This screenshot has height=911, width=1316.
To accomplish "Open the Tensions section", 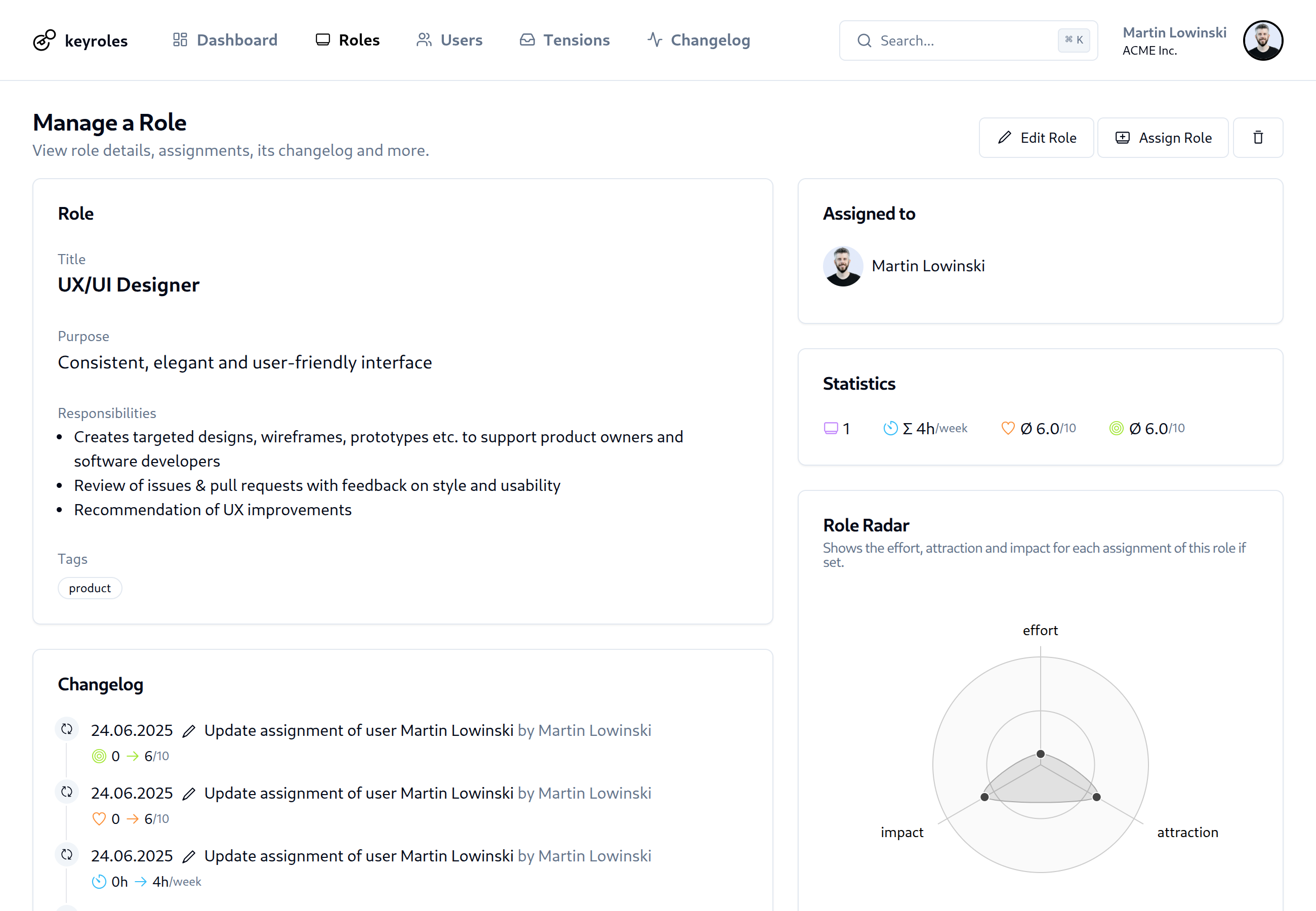I will tap(564, 40).
